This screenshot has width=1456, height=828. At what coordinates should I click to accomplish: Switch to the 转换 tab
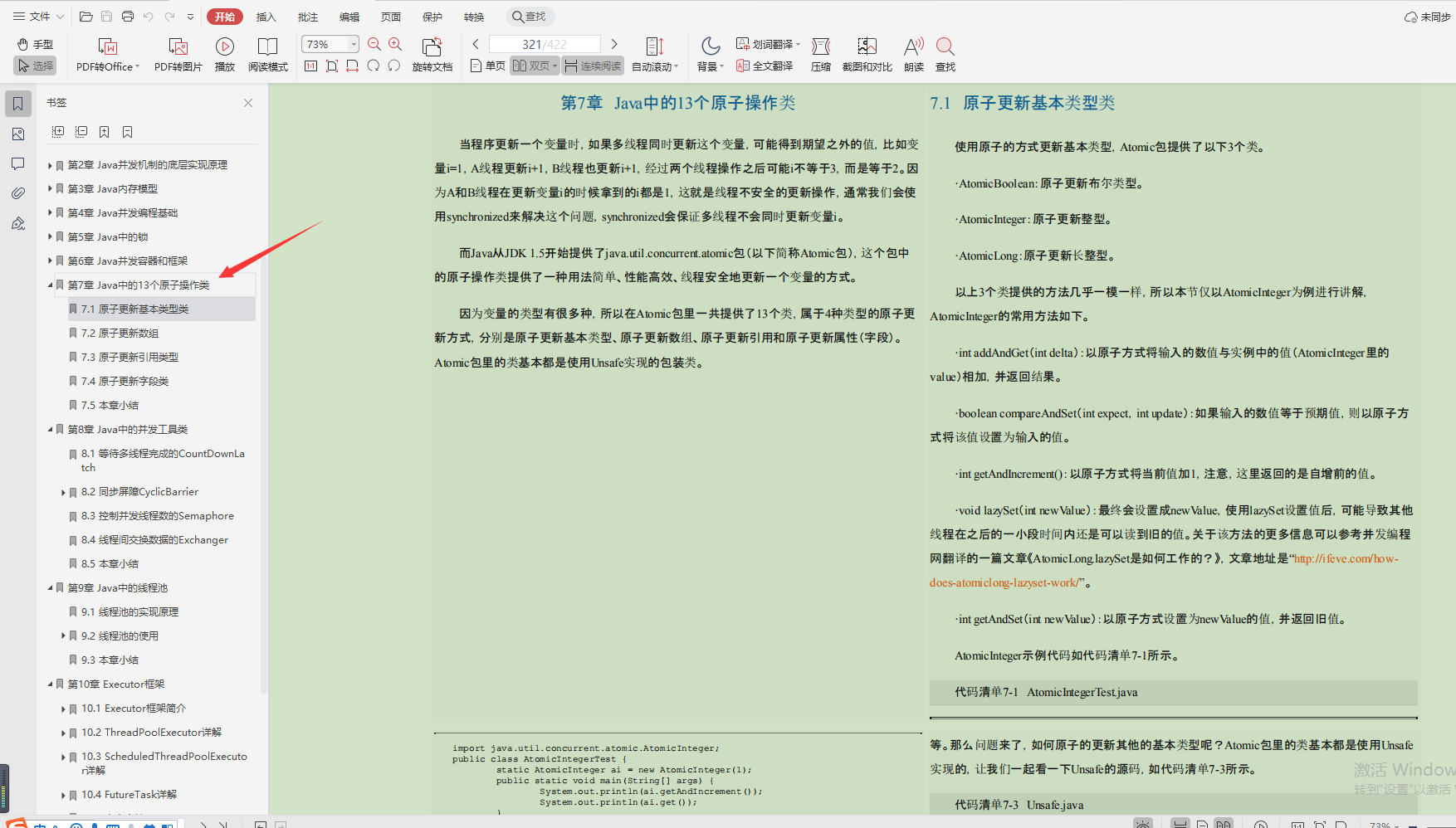tap(474, 17)
